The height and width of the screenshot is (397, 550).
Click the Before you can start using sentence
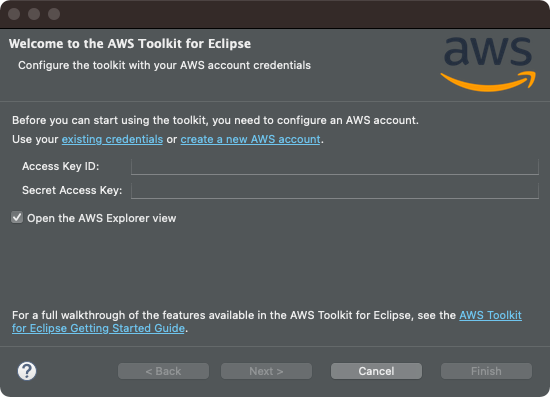(x=215, y=120)
